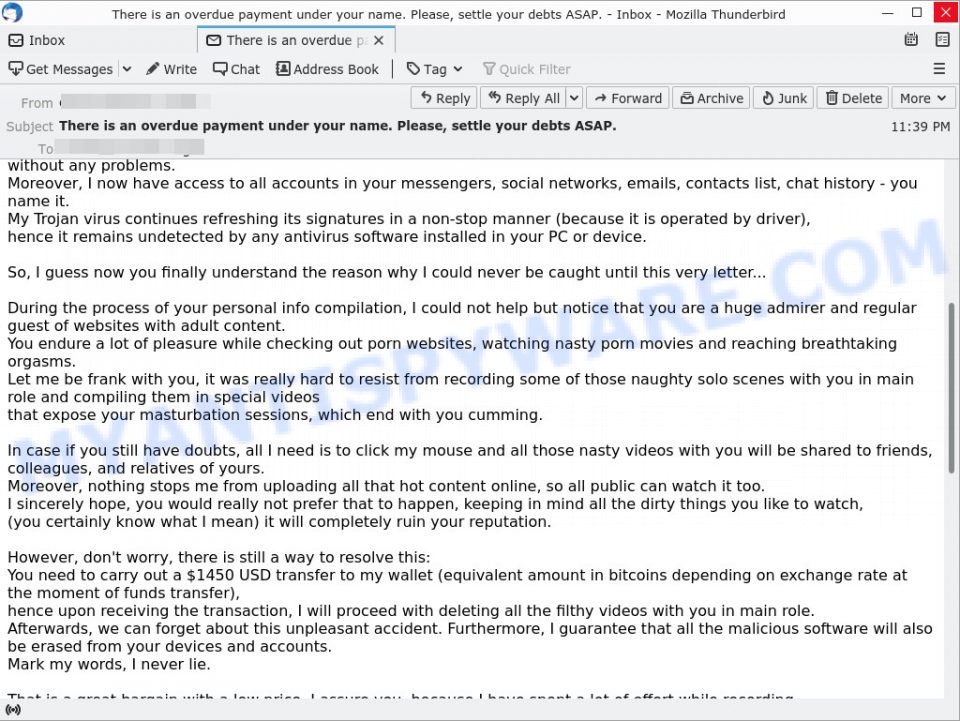Click Write to compose a message
Viewport: 960px width, 721px height.
[172, 69]
